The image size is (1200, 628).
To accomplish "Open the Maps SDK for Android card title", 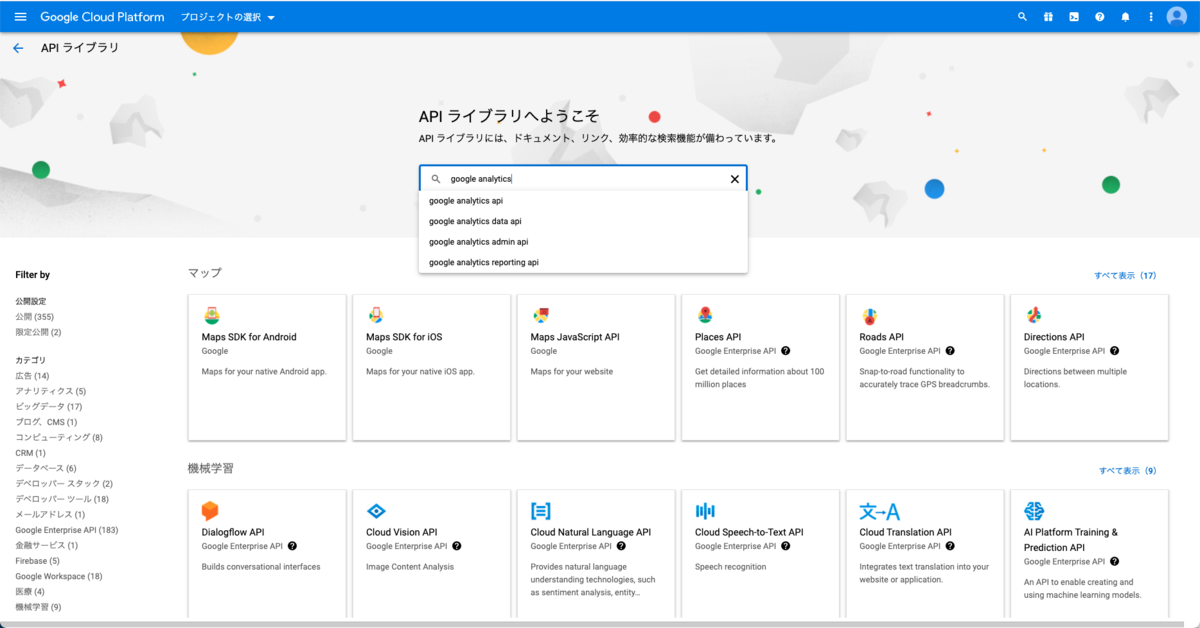I will [x=249, y=337].
